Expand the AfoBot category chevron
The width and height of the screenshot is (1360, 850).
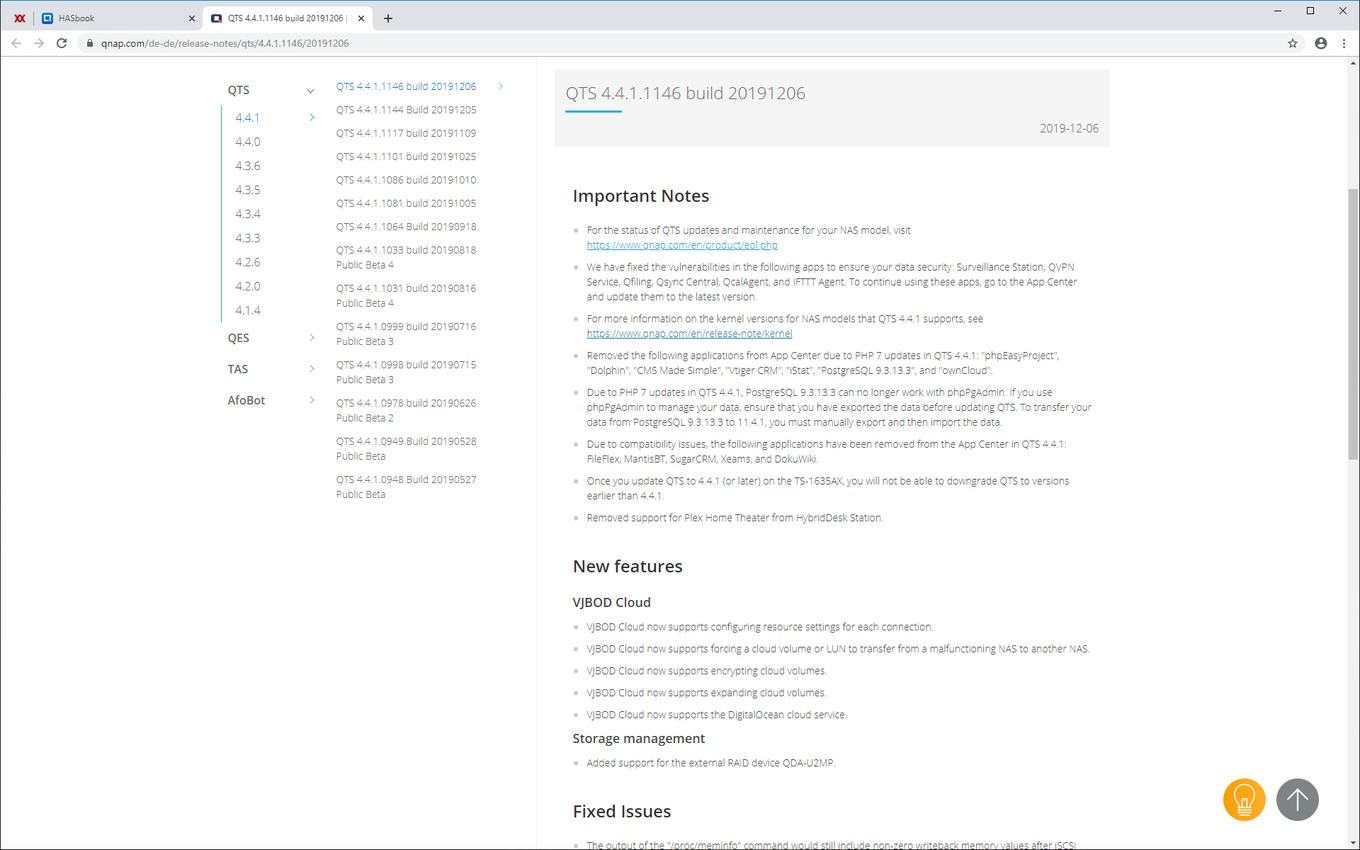tap(312, 400)
